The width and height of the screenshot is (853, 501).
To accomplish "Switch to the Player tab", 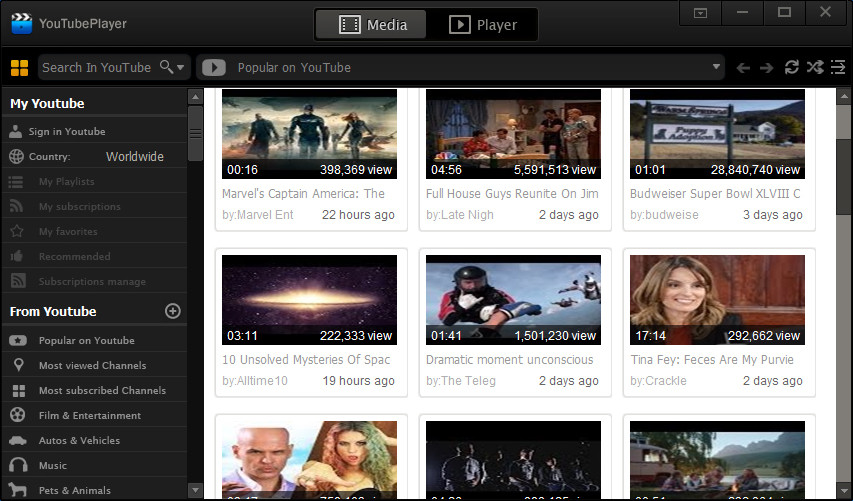I will pyautogui.click(x=483, y=24).
